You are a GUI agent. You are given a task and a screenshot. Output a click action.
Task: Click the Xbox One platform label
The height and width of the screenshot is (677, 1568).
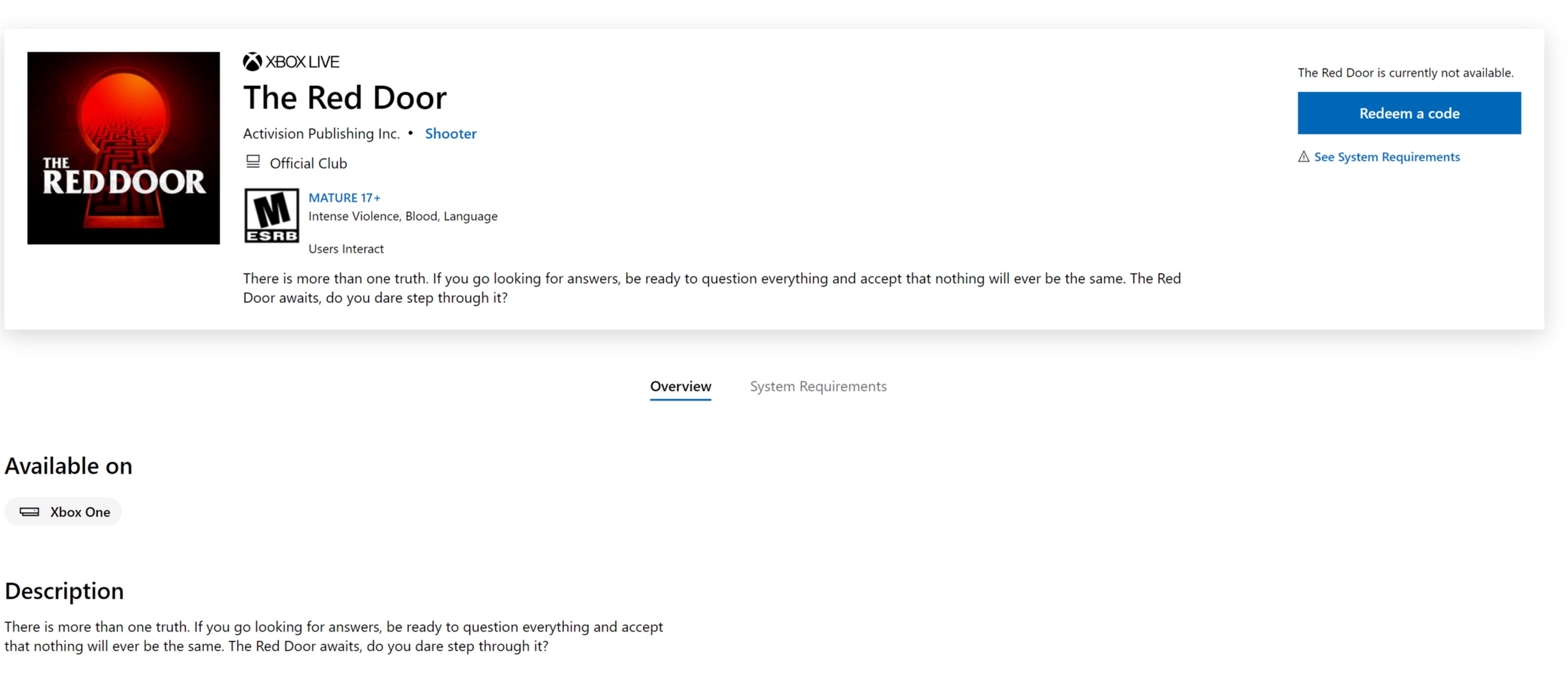pyautogui.click(x=80, y=512)
